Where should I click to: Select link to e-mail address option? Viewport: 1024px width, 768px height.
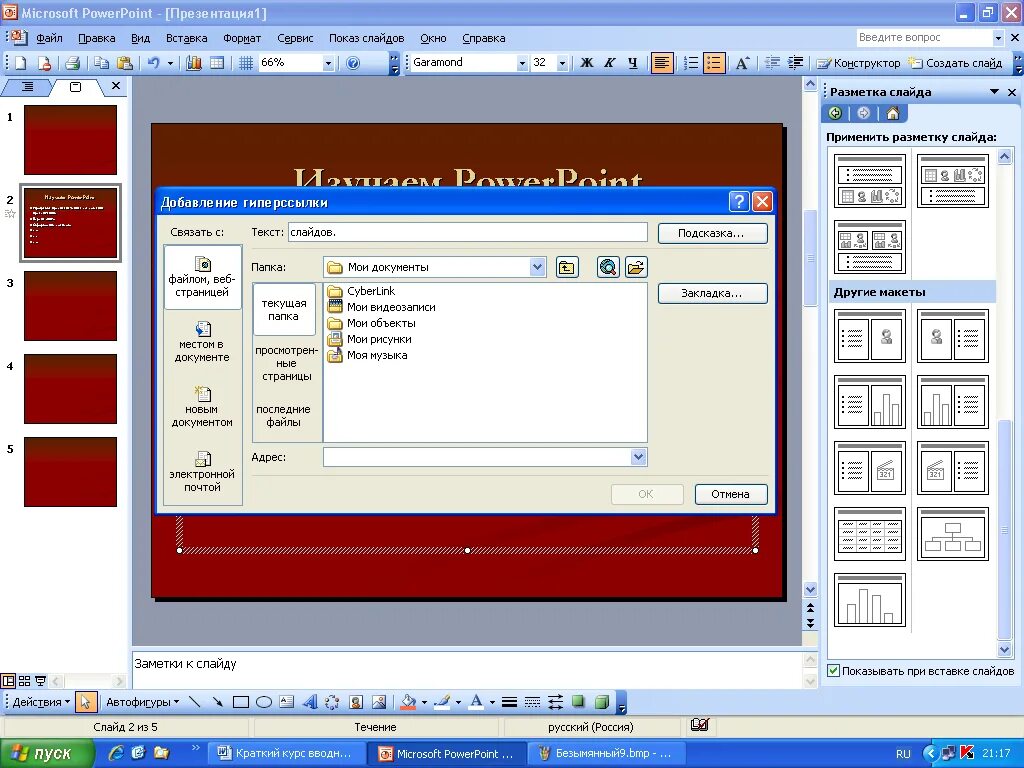(x=202, y=471)
